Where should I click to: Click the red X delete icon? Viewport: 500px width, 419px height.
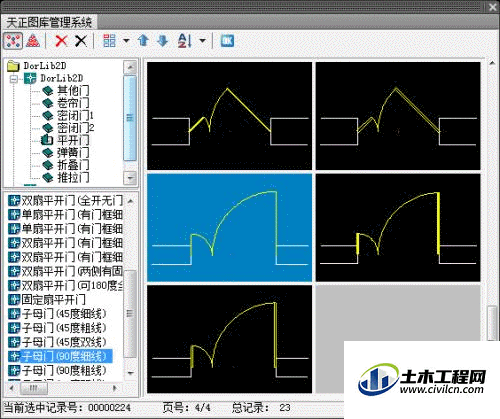tap(61, 41)
